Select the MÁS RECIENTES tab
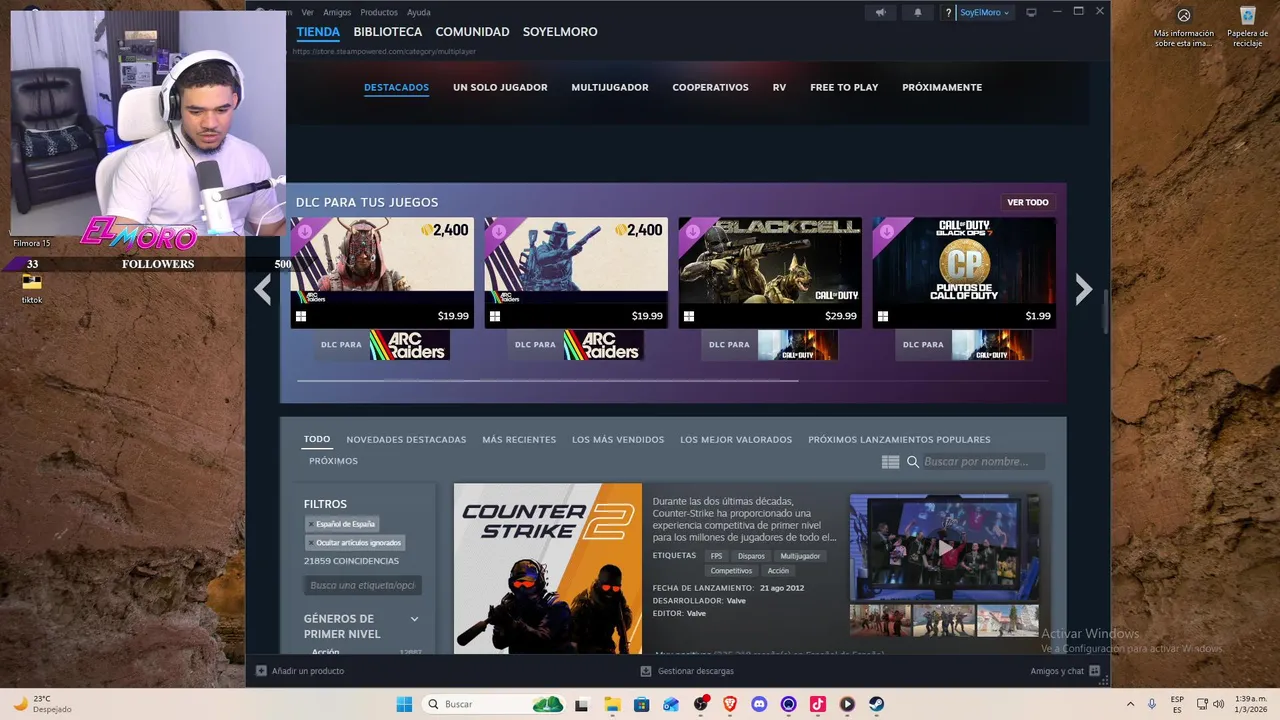The width and height of the screenshot is (1280, 720). click(519, 439)
